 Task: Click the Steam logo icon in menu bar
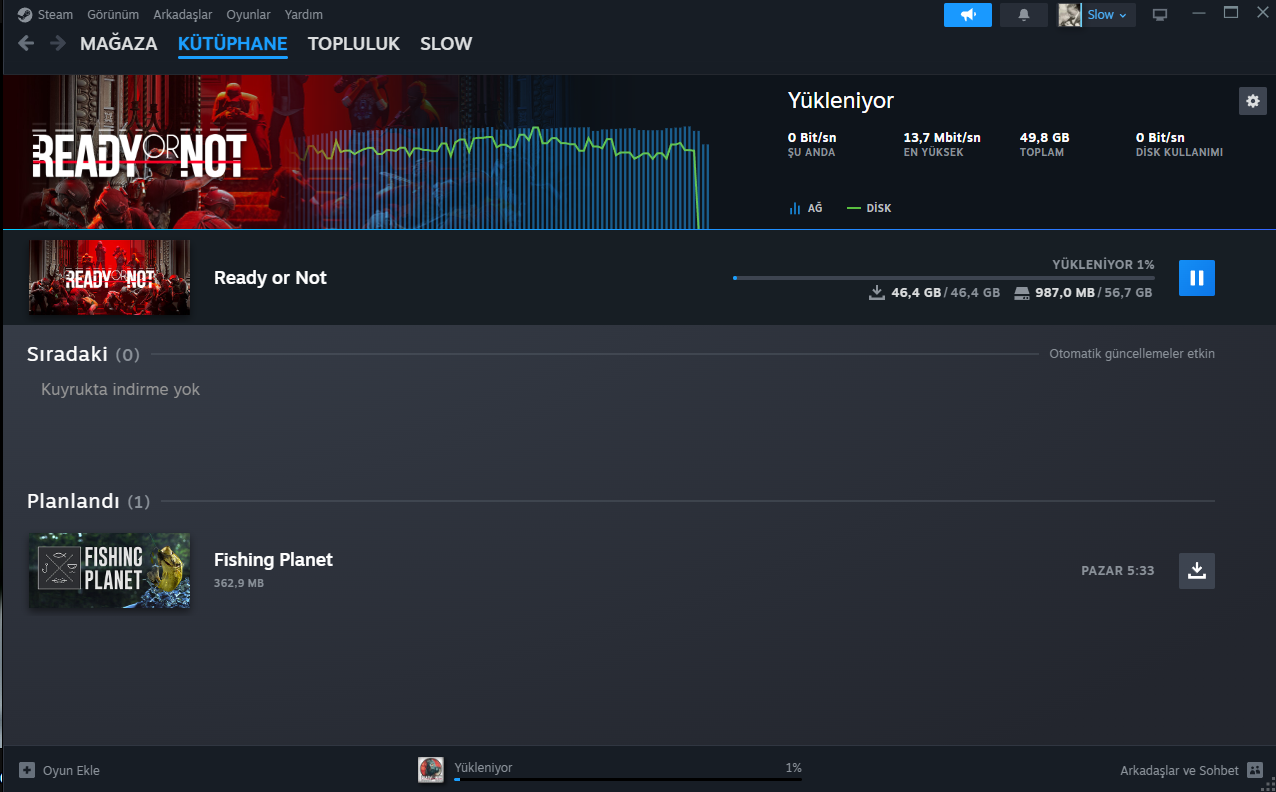(x=25, y=15)
